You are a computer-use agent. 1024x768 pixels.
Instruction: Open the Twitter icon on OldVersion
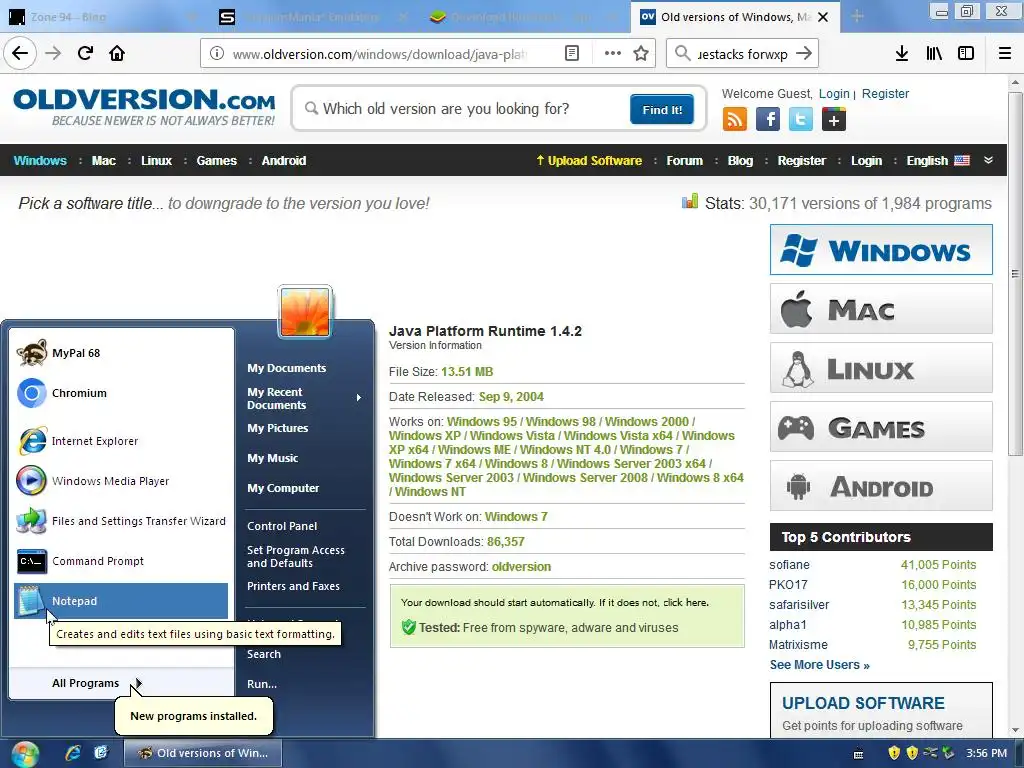pyautogui.click(x=801, y=120)
